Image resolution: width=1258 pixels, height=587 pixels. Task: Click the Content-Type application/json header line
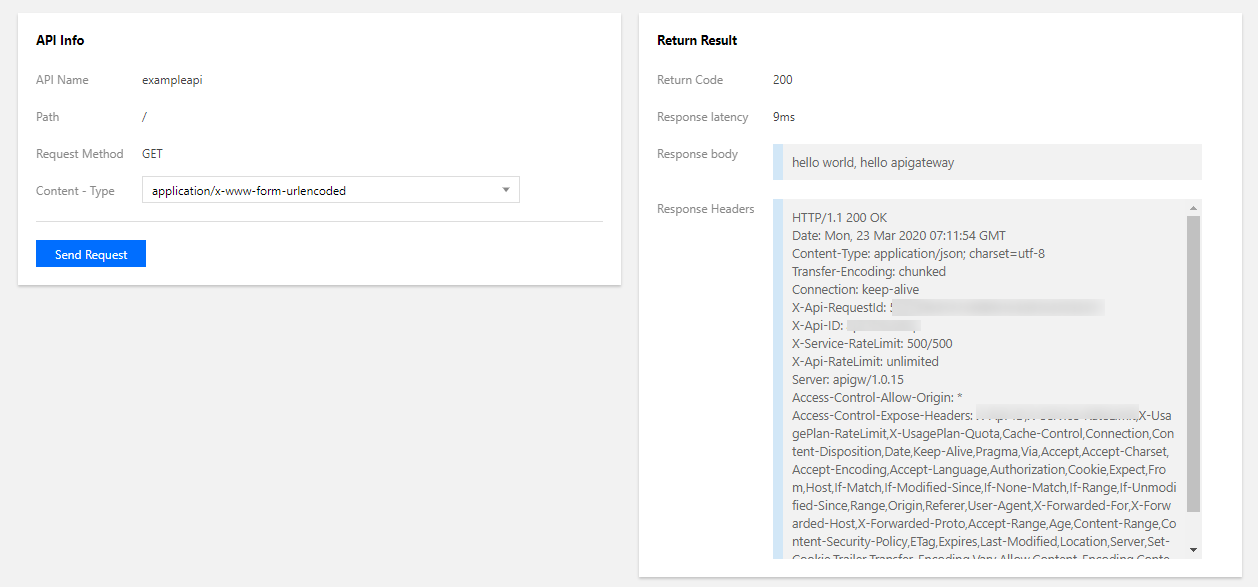click(918, 254)
